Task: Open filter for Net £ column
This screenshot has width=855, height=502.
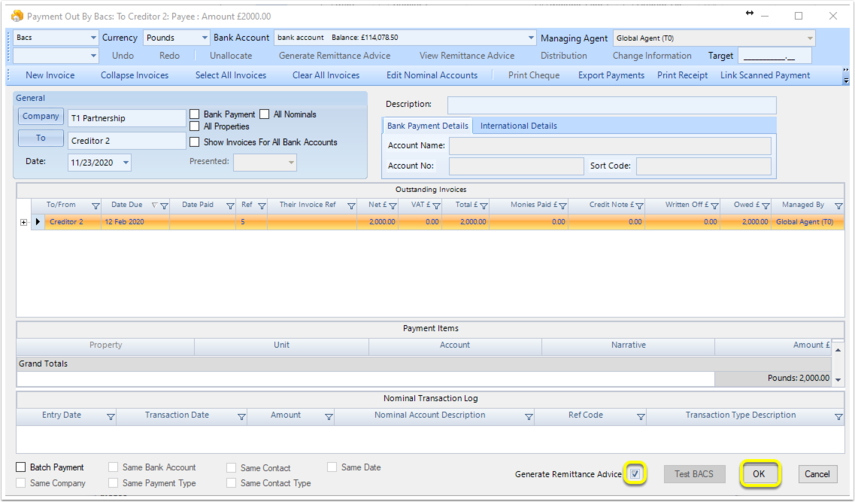Action: point(393,205)
